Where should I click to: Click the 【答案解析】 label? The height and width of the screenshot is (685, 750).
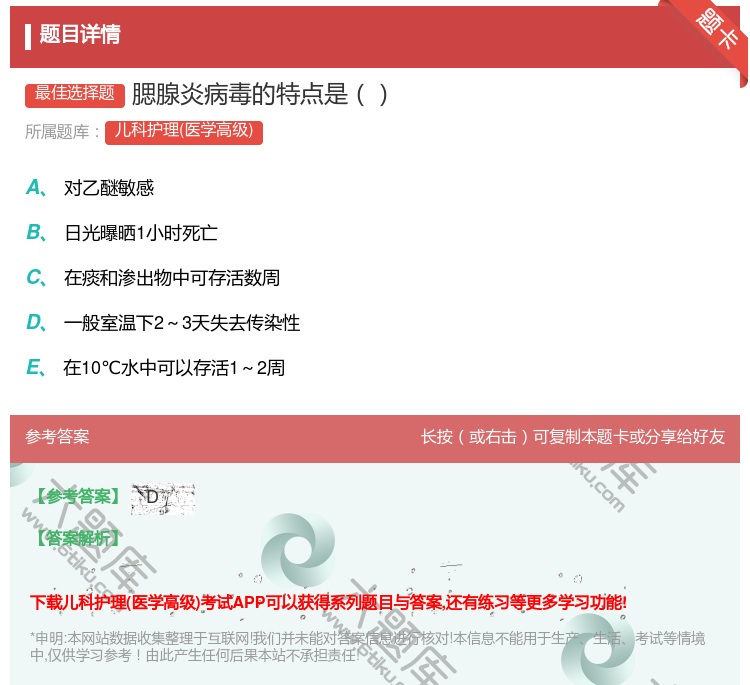[x=79, y=538]
